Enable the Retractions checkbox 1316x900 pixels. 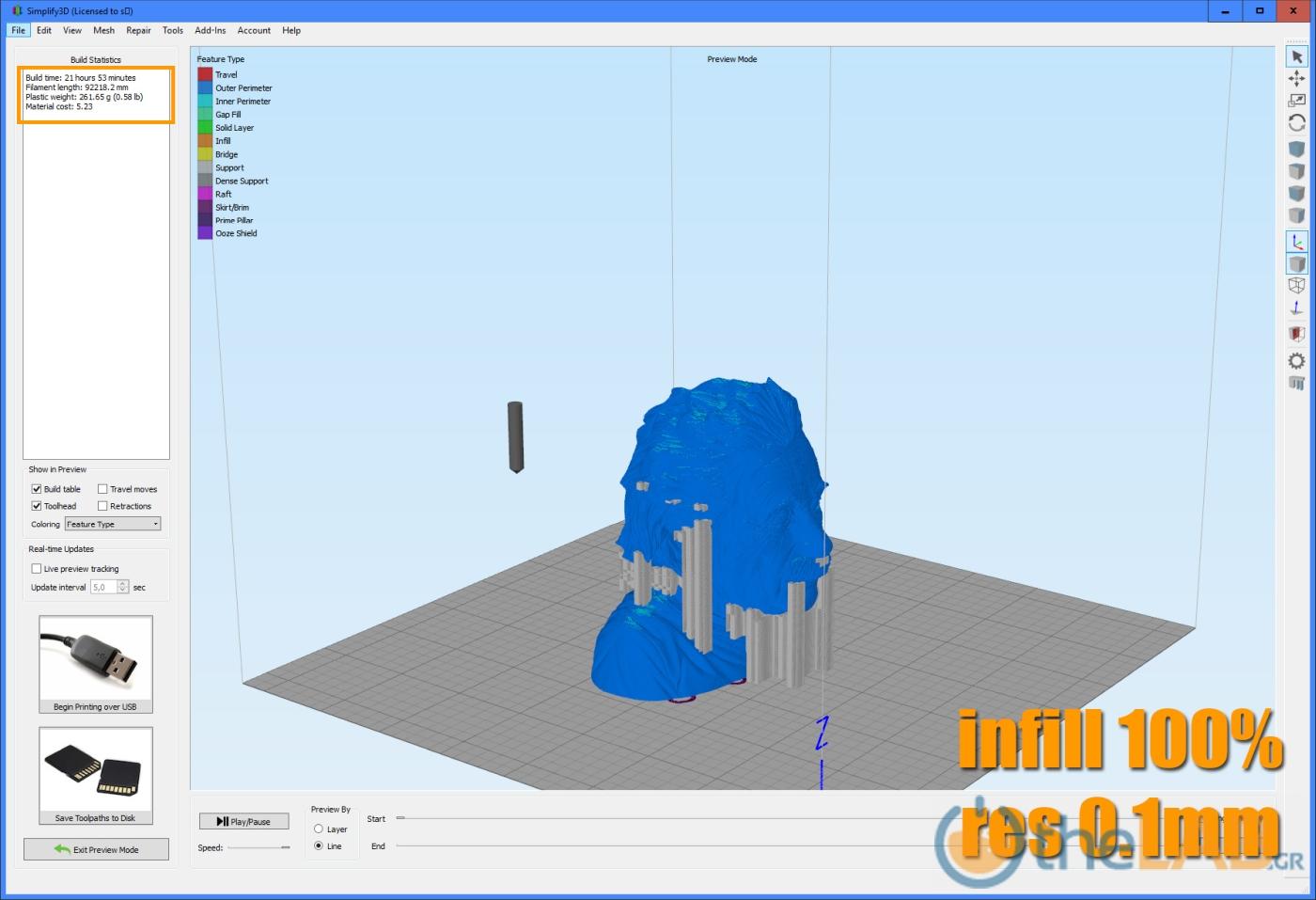[x=102, y=506]
